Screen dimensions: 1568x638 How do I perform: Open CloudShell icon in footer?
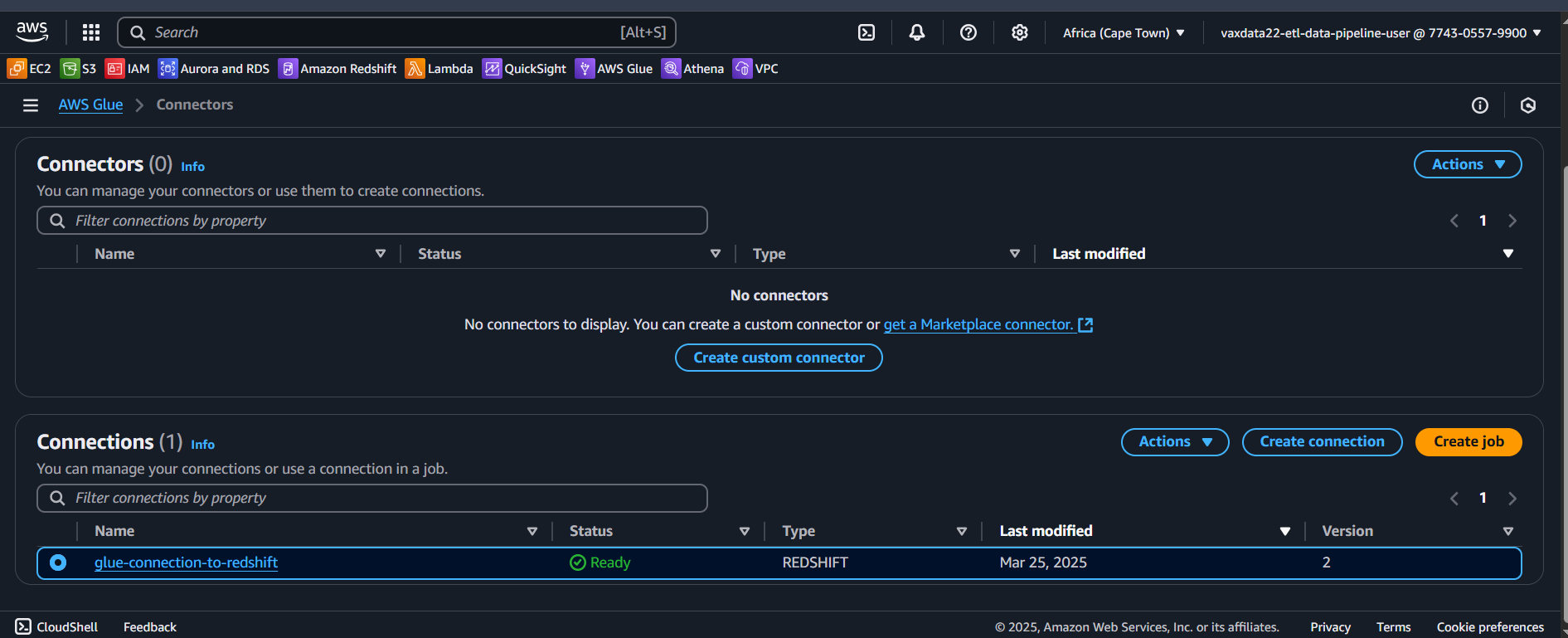pos(23,626)
